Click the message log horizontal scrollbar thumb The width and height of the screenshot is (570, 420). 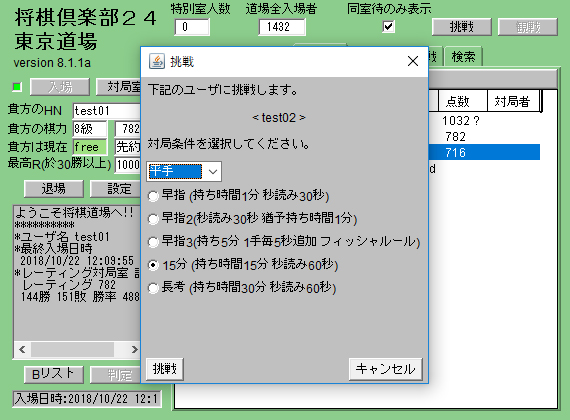pyautogui.click(x=72, y=349)
